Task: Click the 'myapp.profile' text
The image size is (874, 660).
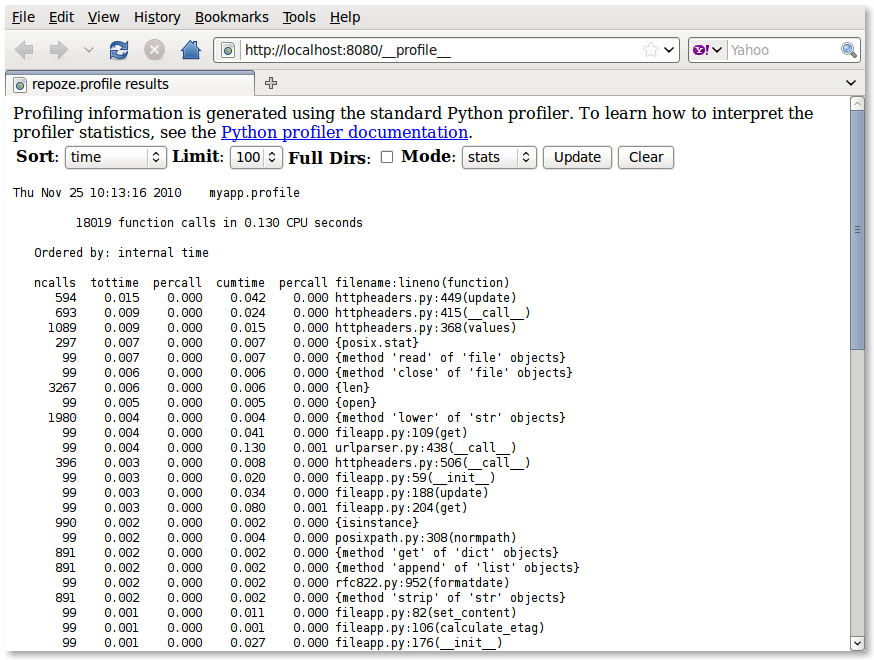Action: [x=254, y=193]
